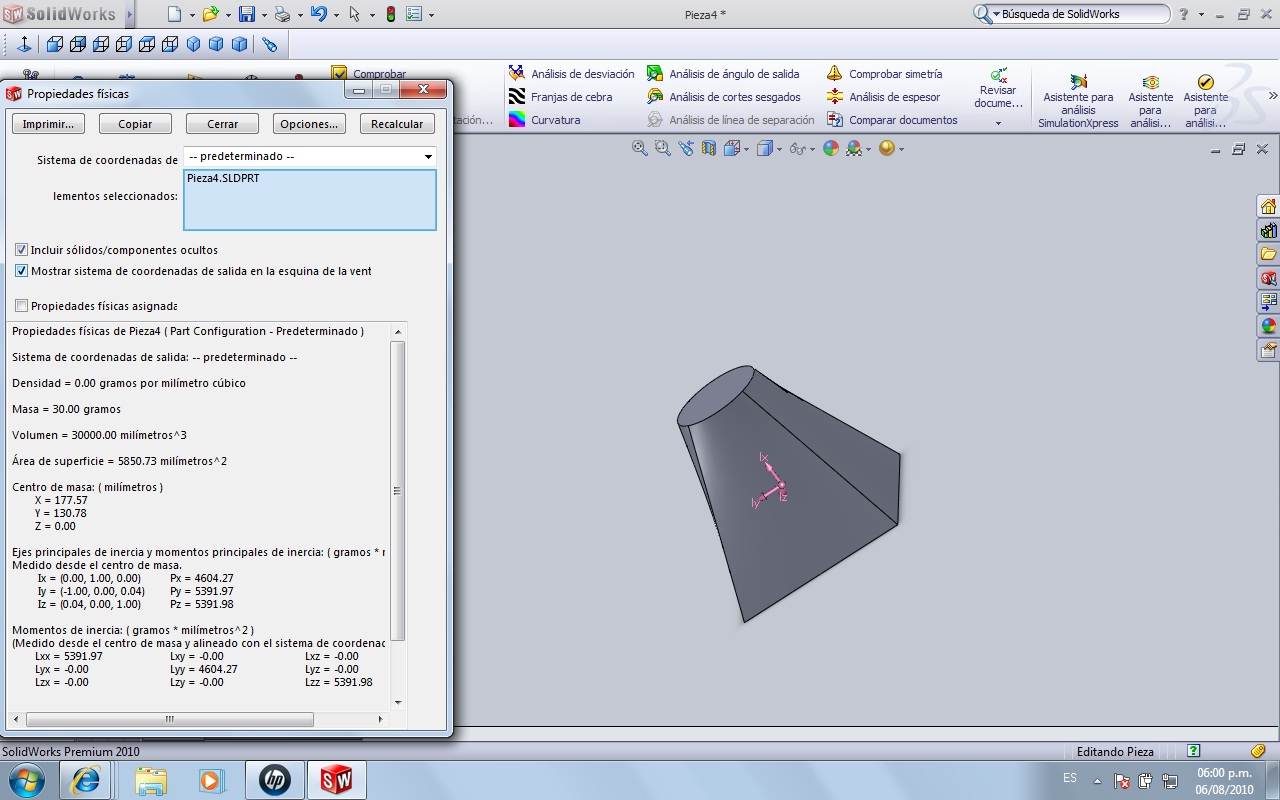Print the document using printer icon

click(282, 14)
